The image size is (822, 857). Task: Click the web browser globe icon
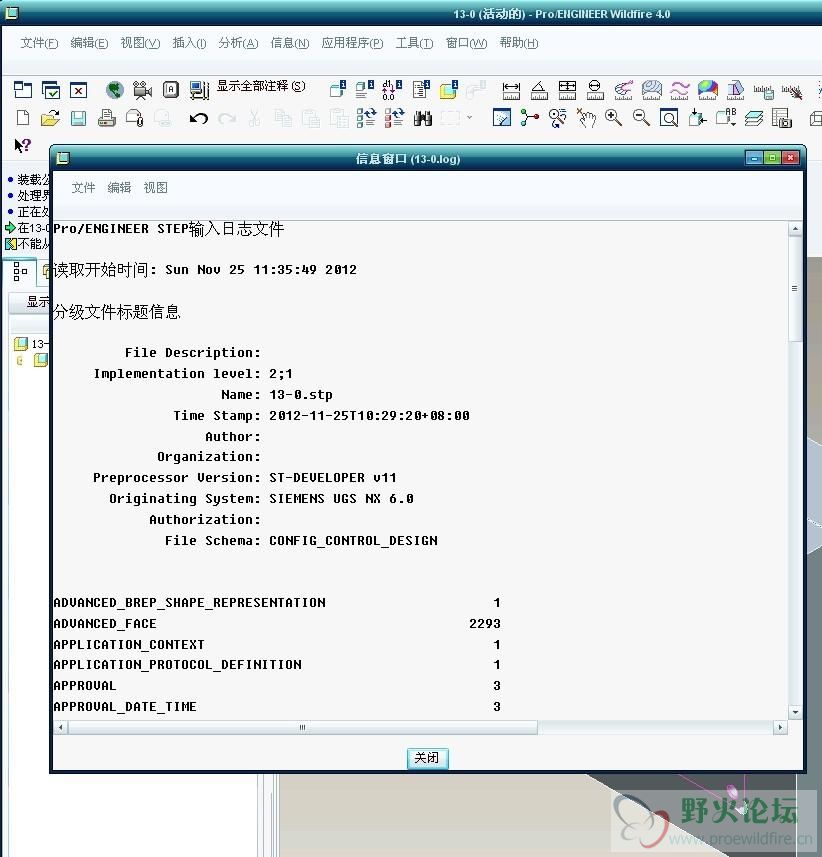(115, 90)
